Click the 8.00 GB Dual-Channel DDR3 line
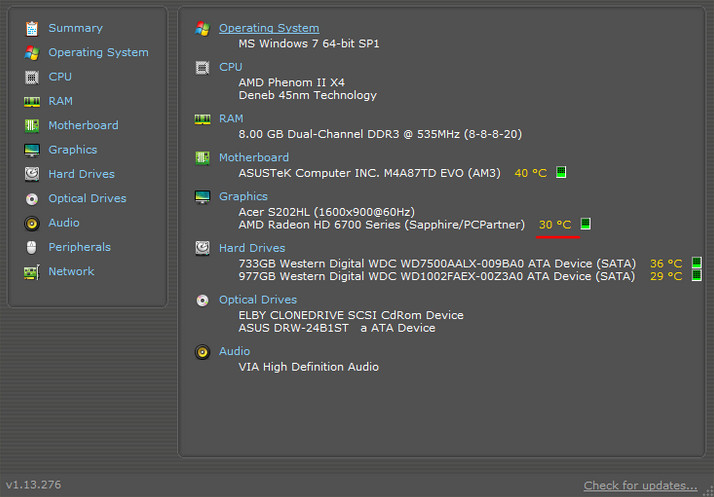Screen dimensions: 714x497 pos(380,134)
